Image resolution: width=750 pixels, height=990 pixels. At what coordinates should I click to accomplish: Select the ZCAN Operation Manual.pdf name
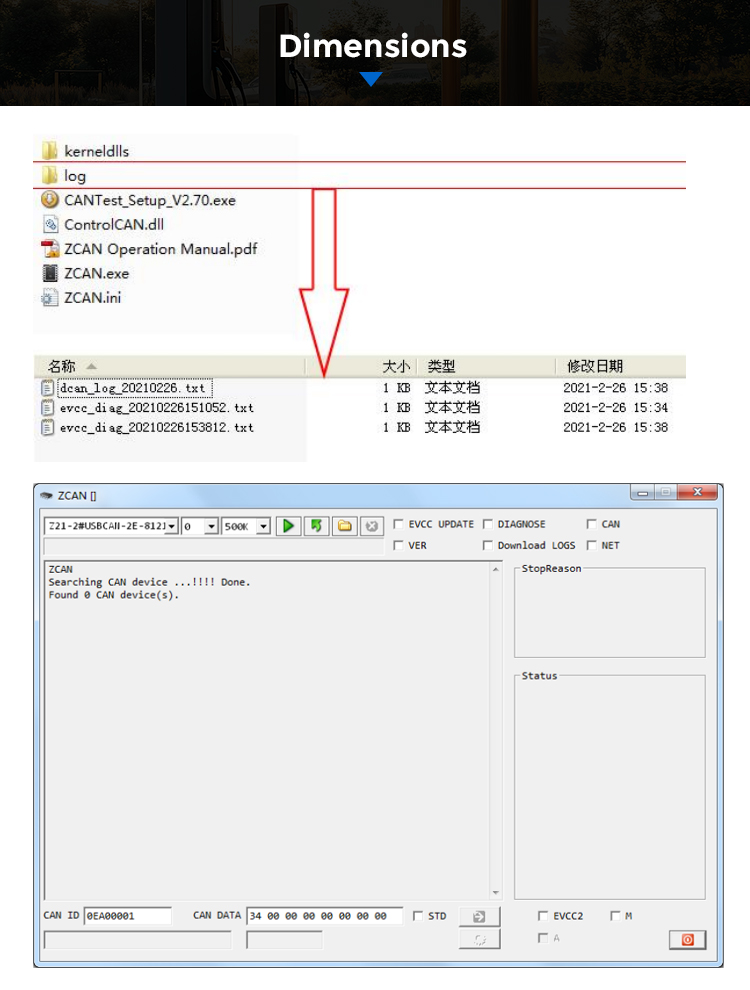click(161, 249)
